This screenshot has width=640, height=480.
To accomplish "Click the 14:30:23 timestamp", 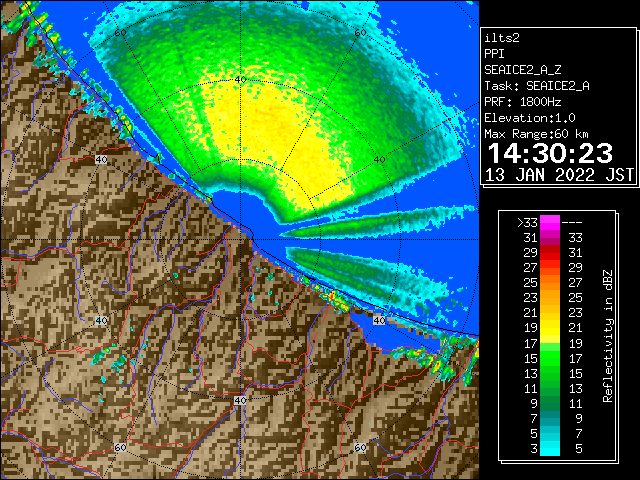I will coord(550,153).
